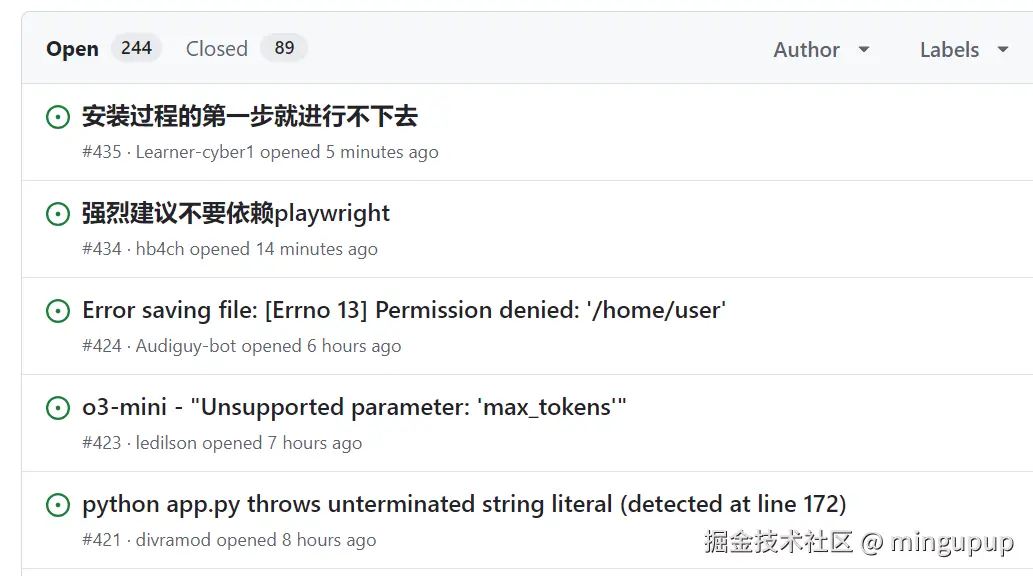1033x576 pixels.
Task: Click the 244 open count badge
Action: click(136, 48)
